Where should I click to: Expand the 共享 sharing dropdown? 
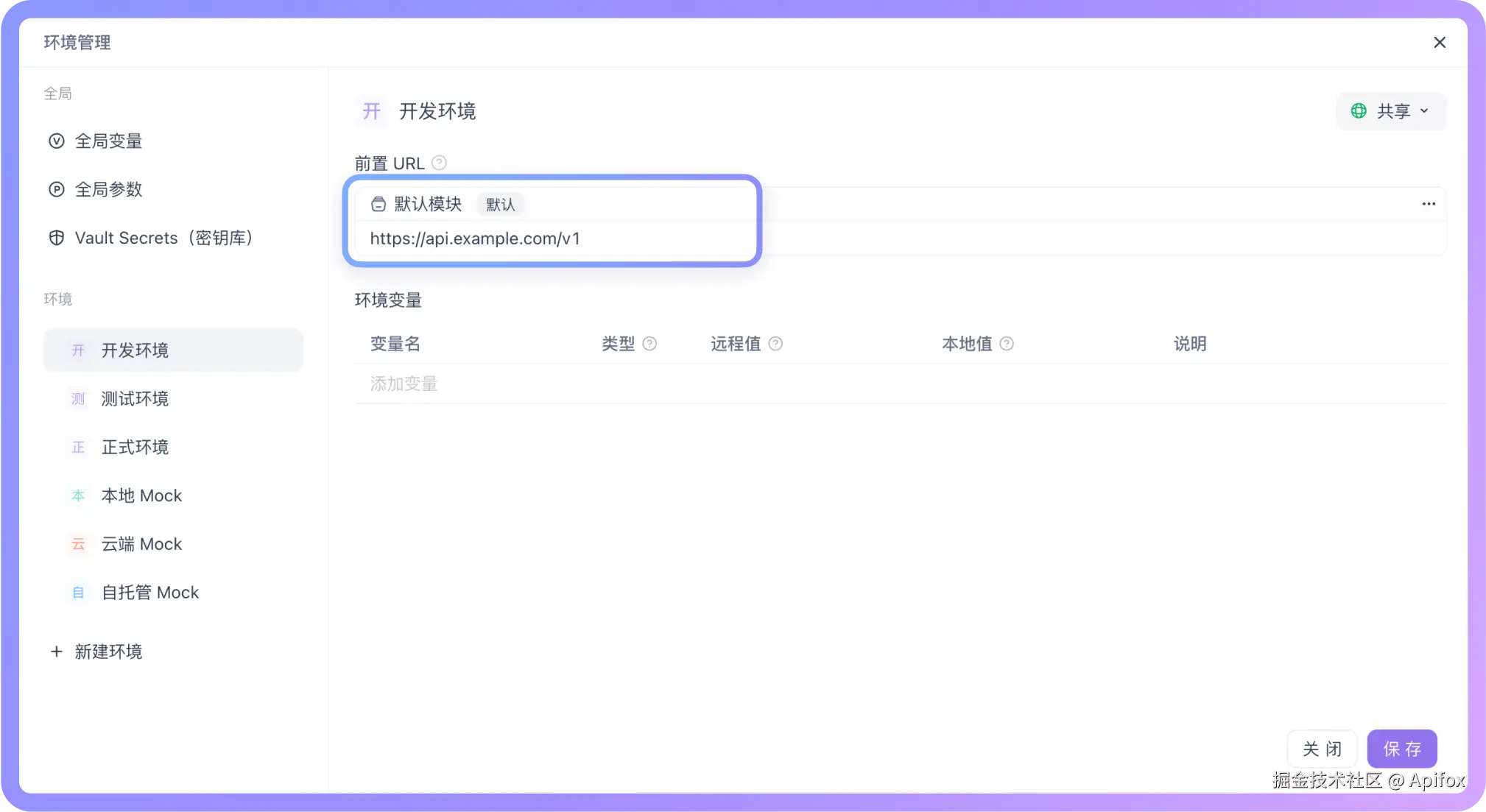tap(1423, 111)
